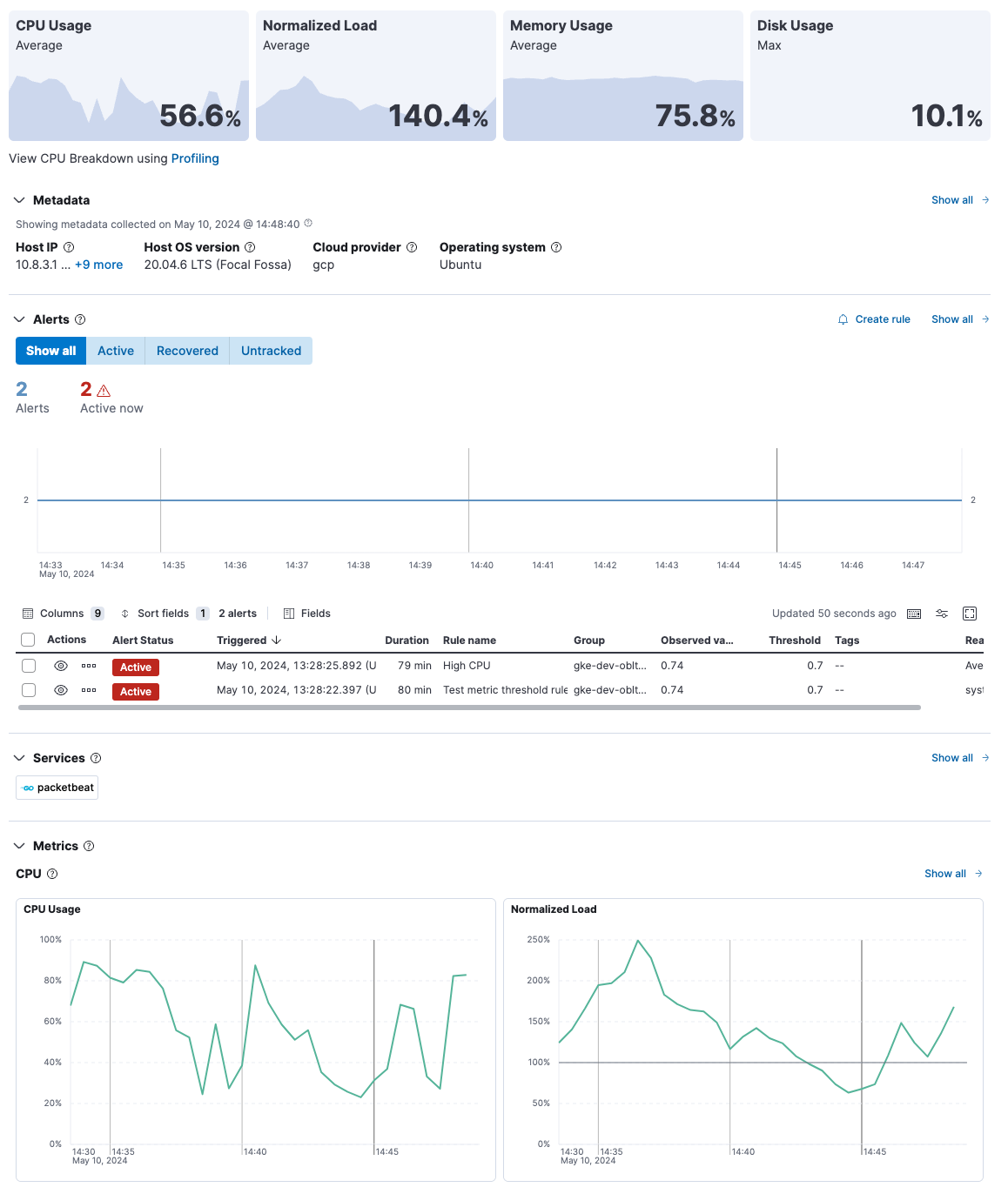View details of the High CPU alert via eye icon
Screen dimensions: 1008x1194
click(60, 667)
